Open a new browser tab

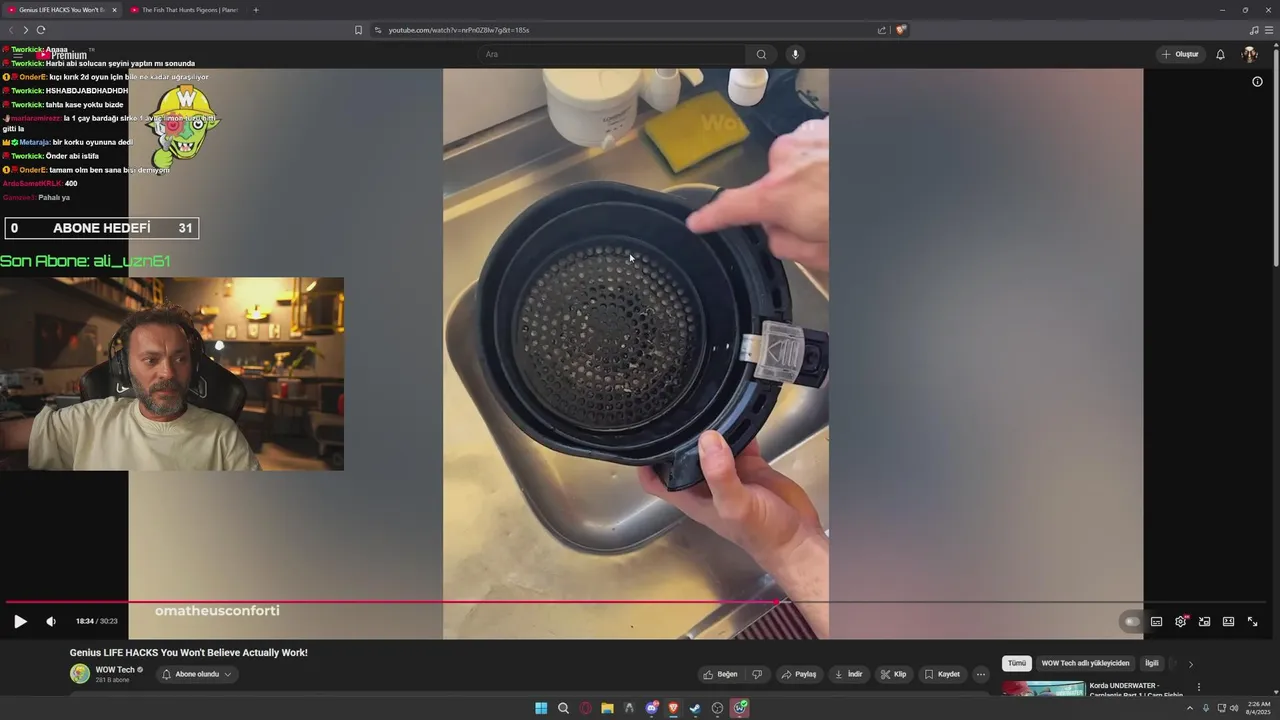click(256, 10)
